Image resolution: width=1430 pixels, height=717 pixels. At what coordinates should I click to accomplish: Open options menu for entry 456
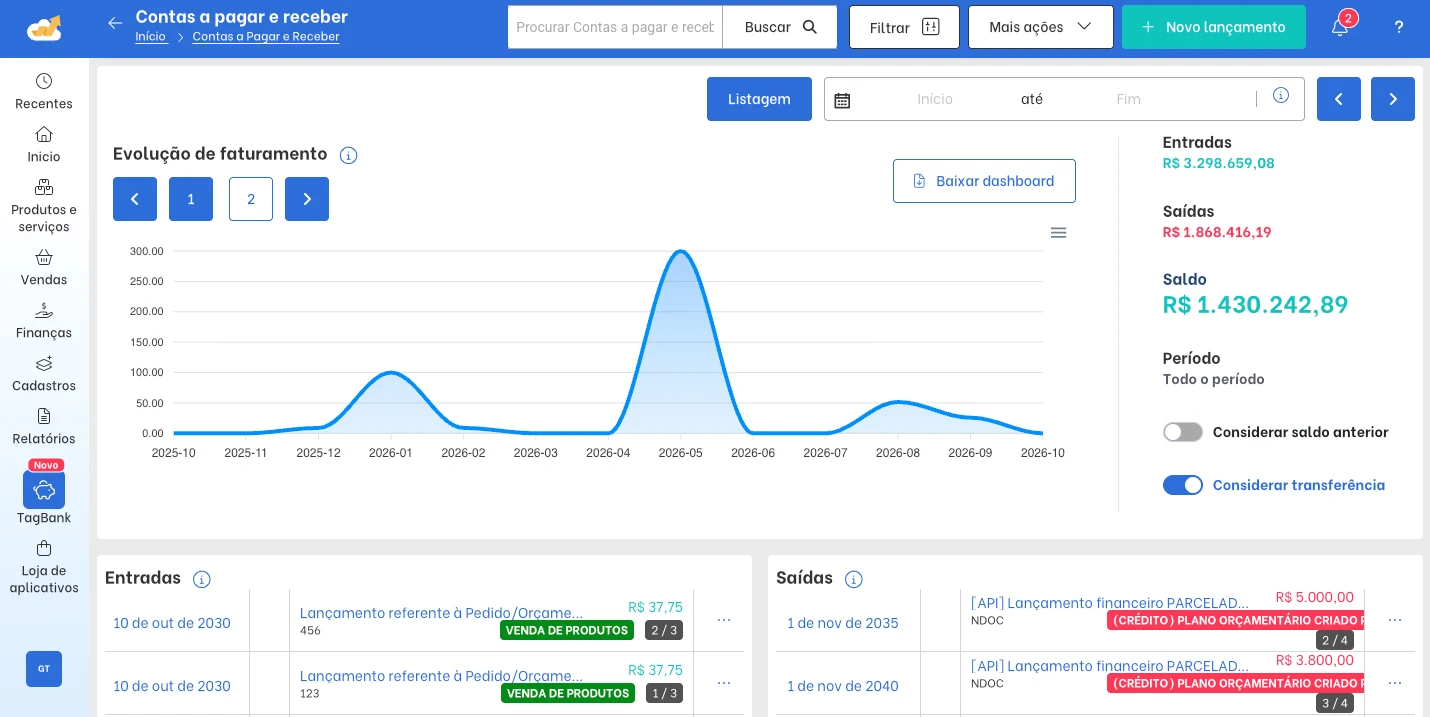coord(724,620)
